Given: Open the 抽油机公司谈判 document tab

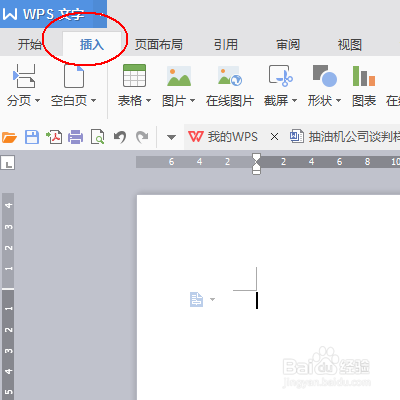Looking at the screenshot, I should coord(345,137).
